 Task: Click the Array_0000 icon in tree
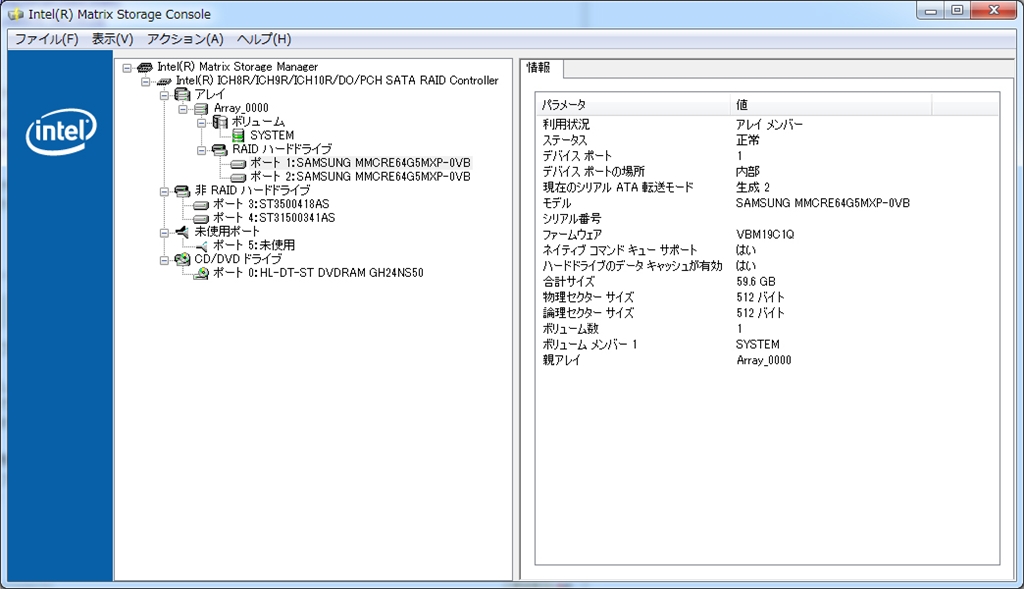click(x=201, y=108)
